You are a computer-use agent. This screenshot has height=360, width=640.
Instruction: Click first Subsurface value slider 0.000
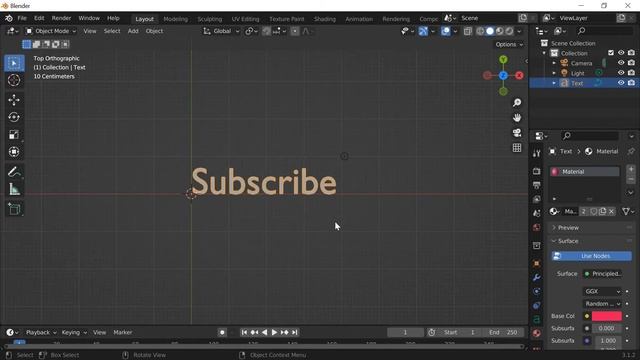pyautogui.click(x=607, y=328)
